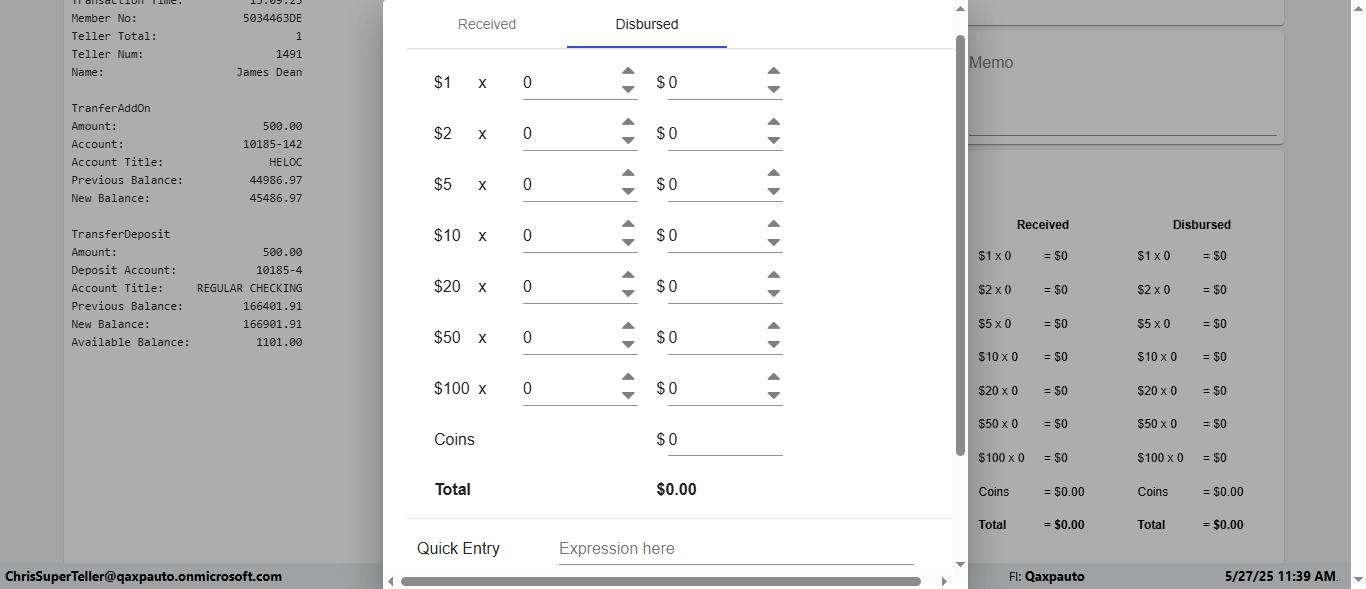Raise the $20 bill count up arrow
Viewport: 1366px width, 589px height.
click(x=628, y=275)
